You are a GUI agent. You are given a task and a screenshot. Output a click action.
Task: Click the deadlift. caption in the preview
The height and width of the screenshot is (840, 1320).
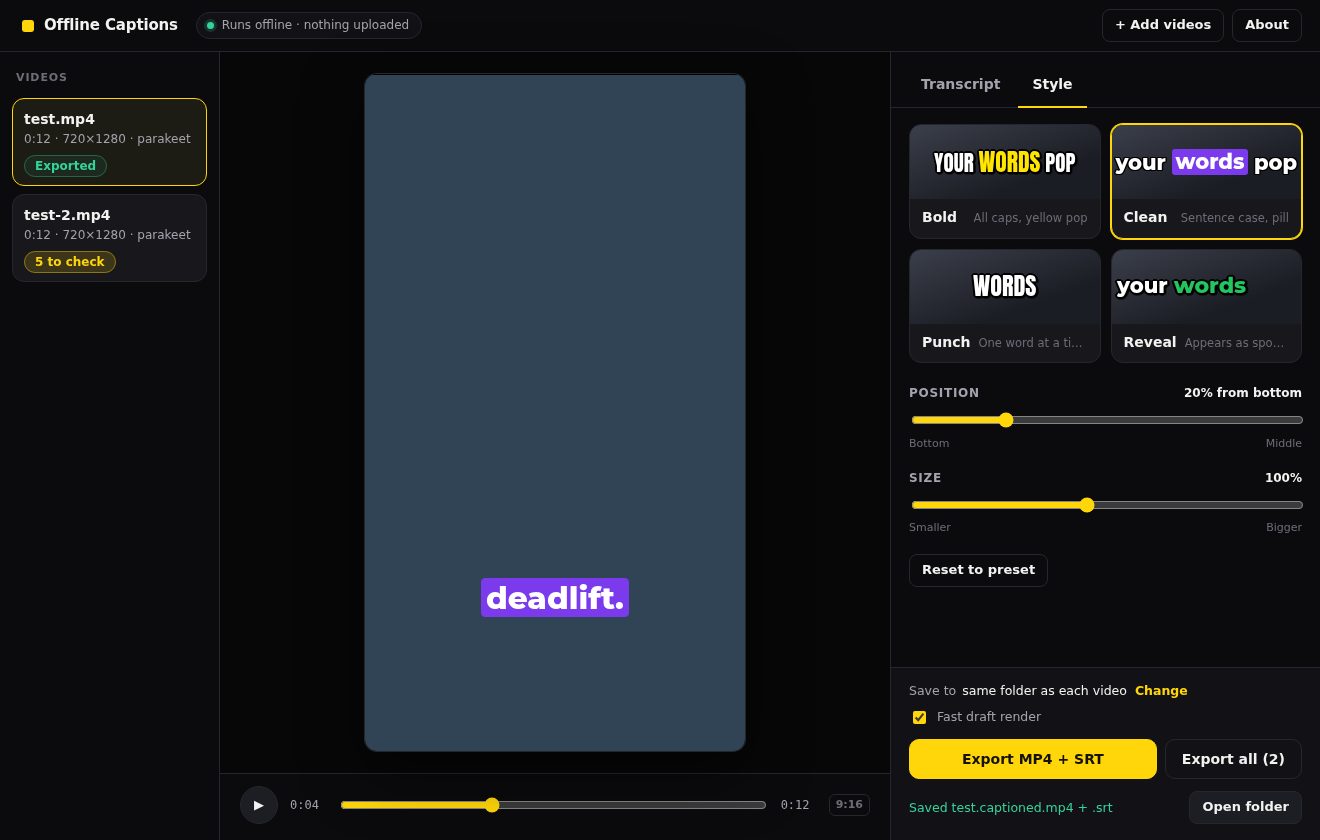pos(555,598)
